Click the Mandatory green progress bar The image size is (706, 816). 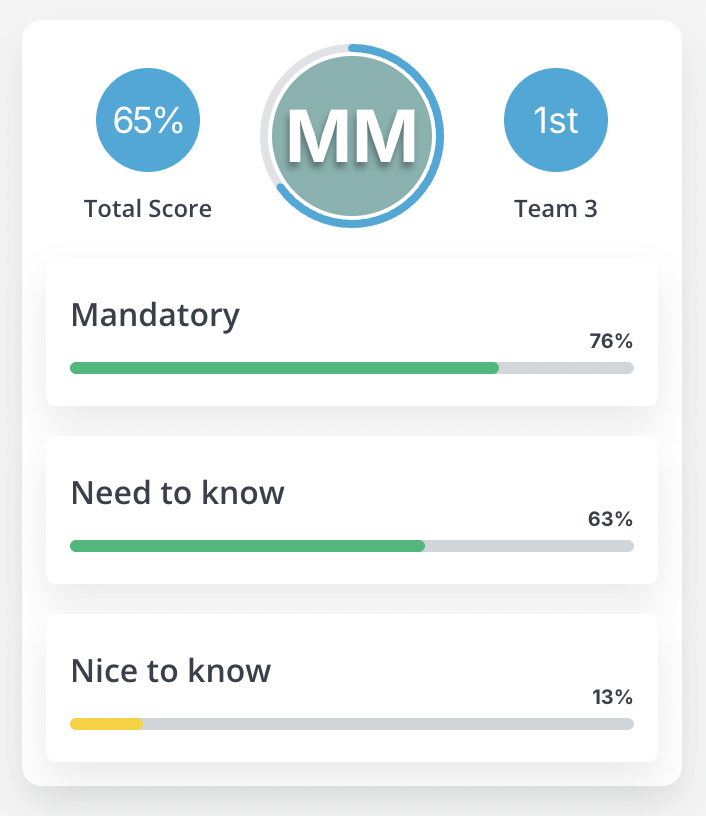click(285, 368)
